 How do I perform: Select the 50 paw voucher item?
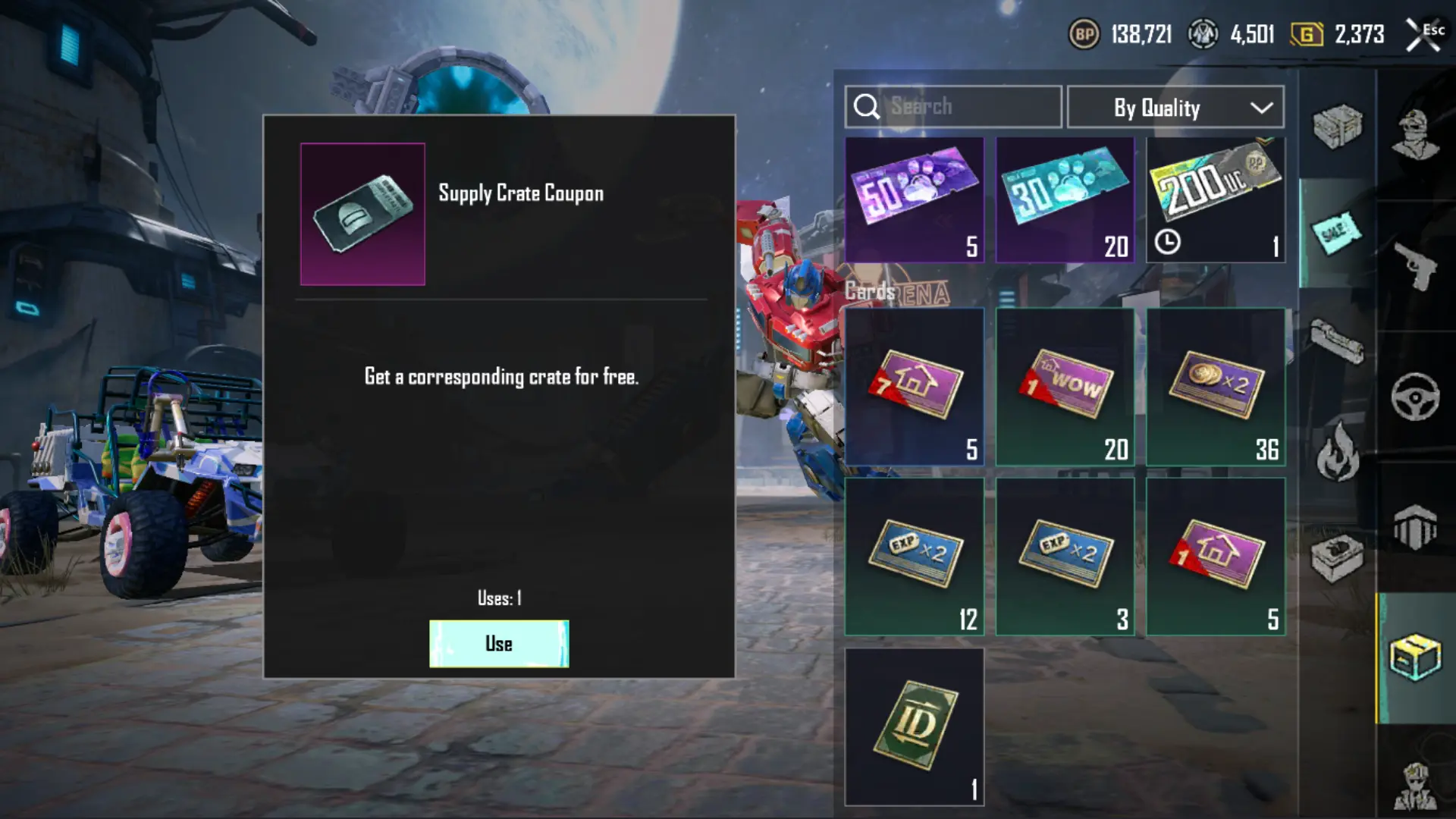[915, 200]
